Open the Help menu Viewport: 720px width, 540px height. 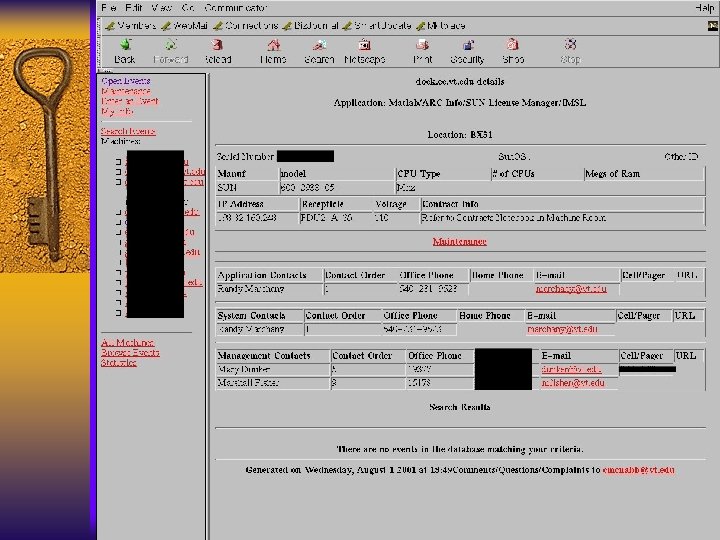[705, 8]
